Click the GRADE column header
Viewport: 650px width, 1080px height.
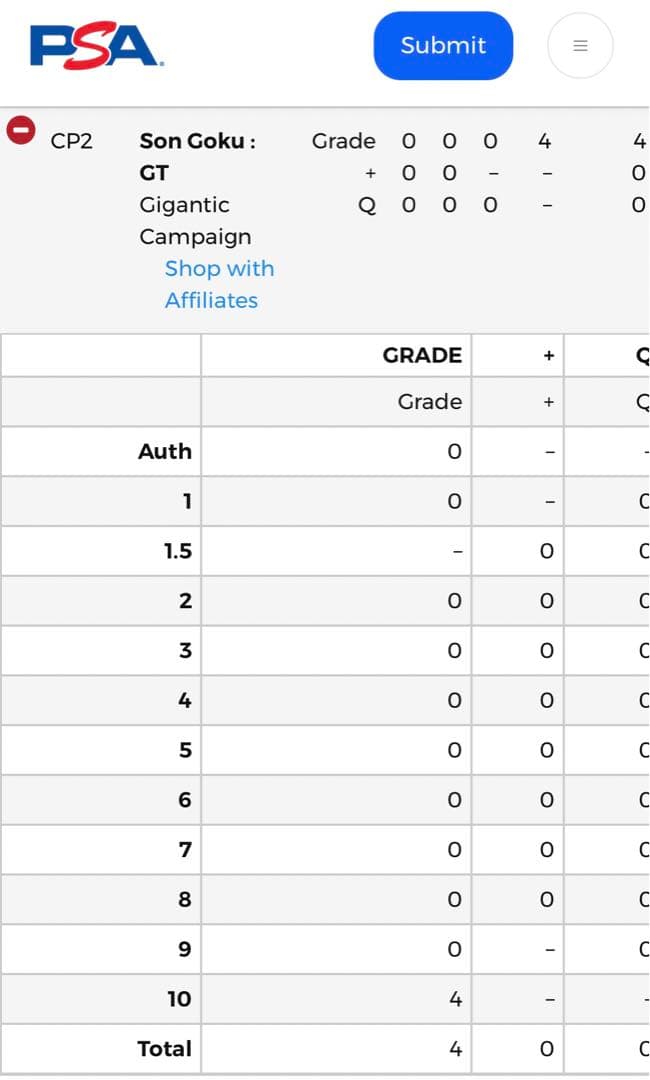click(x=422, y=355)
